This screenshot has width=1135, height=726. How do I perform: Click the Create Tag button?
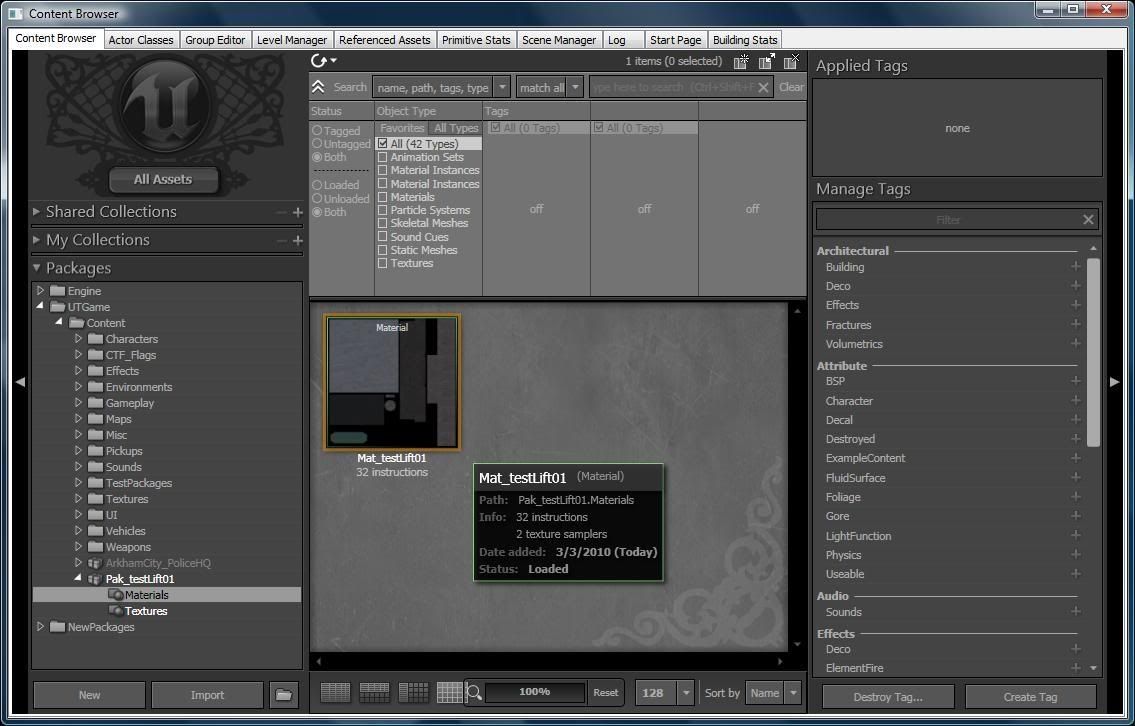1030,697
